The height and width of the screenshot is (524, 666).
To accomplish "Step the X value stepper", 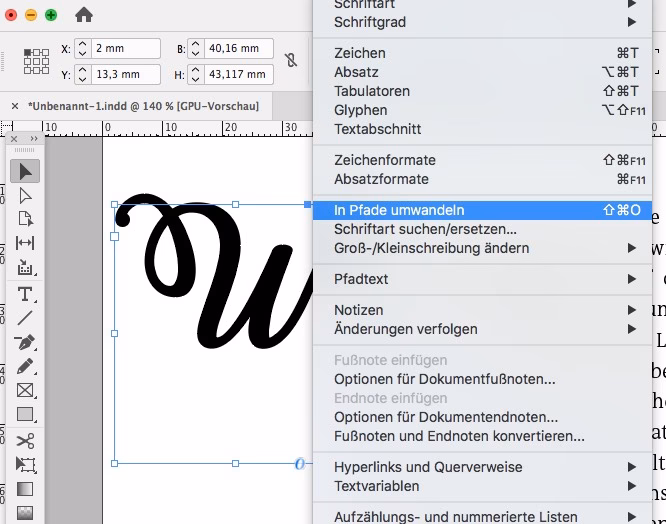I will tap(83, 48).
